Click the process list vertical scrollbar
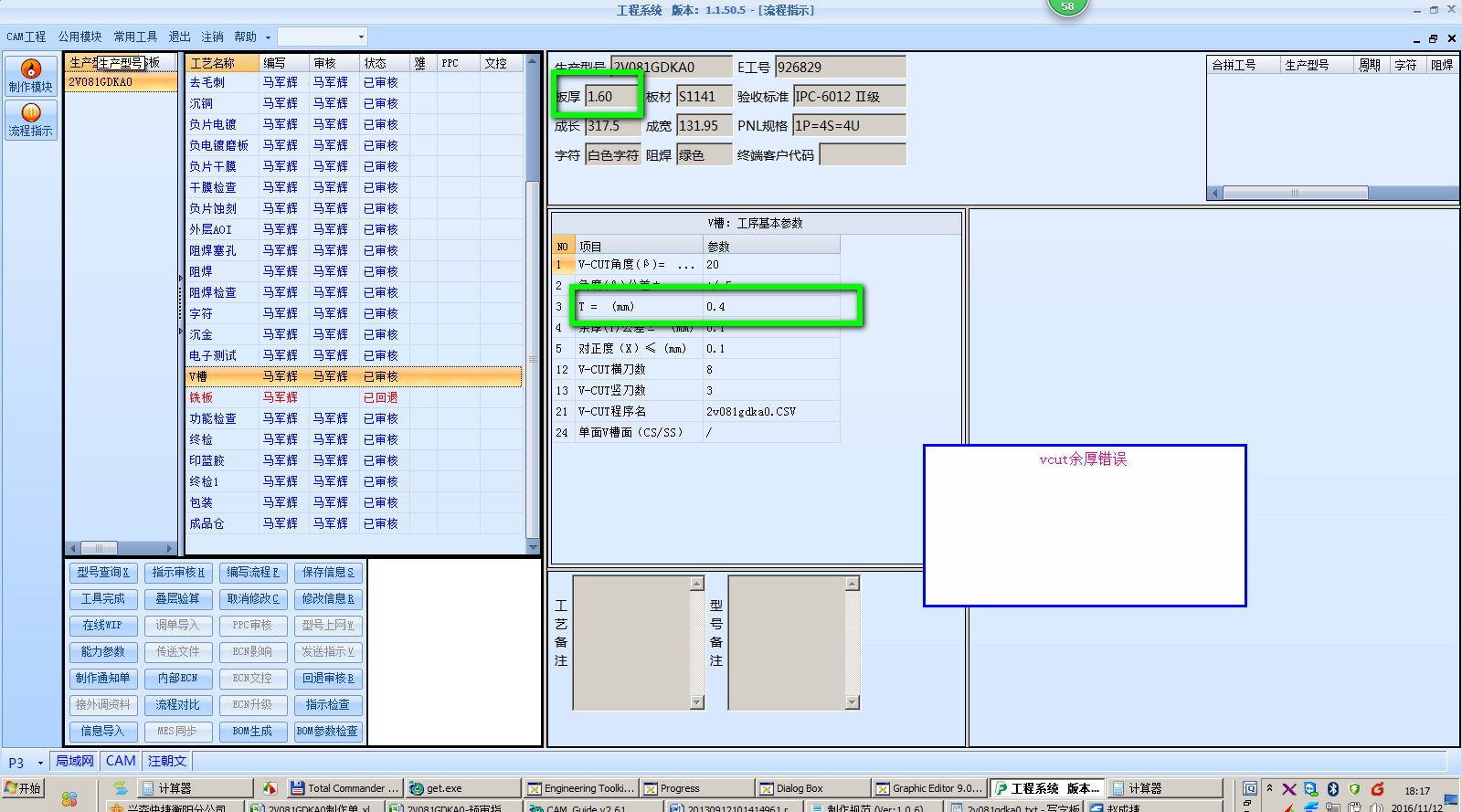Screen dimensions: 1462x812 pos(533,304)
